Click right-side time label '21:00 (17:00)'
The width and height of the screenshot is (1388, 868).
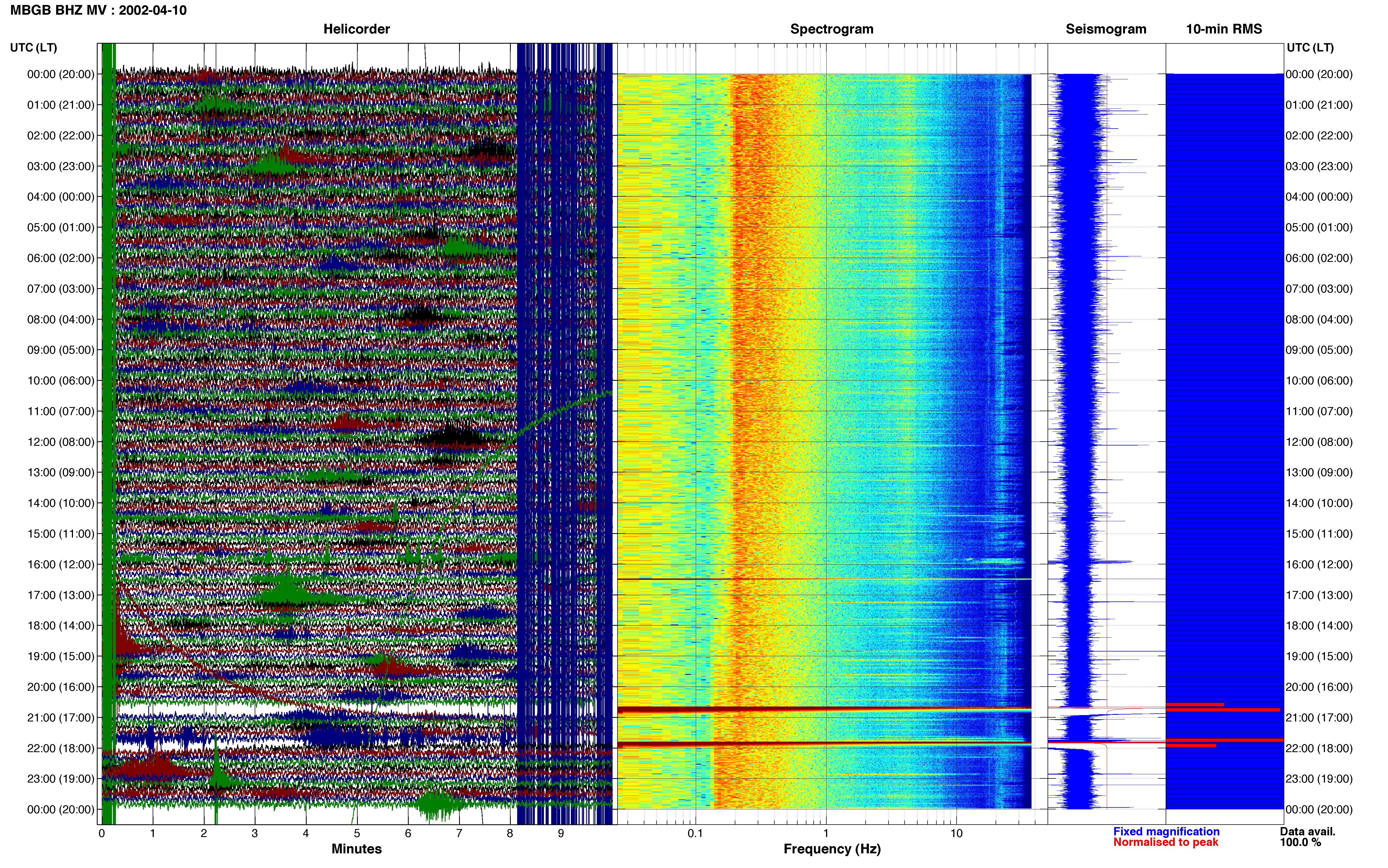[x=1319, y=718]
